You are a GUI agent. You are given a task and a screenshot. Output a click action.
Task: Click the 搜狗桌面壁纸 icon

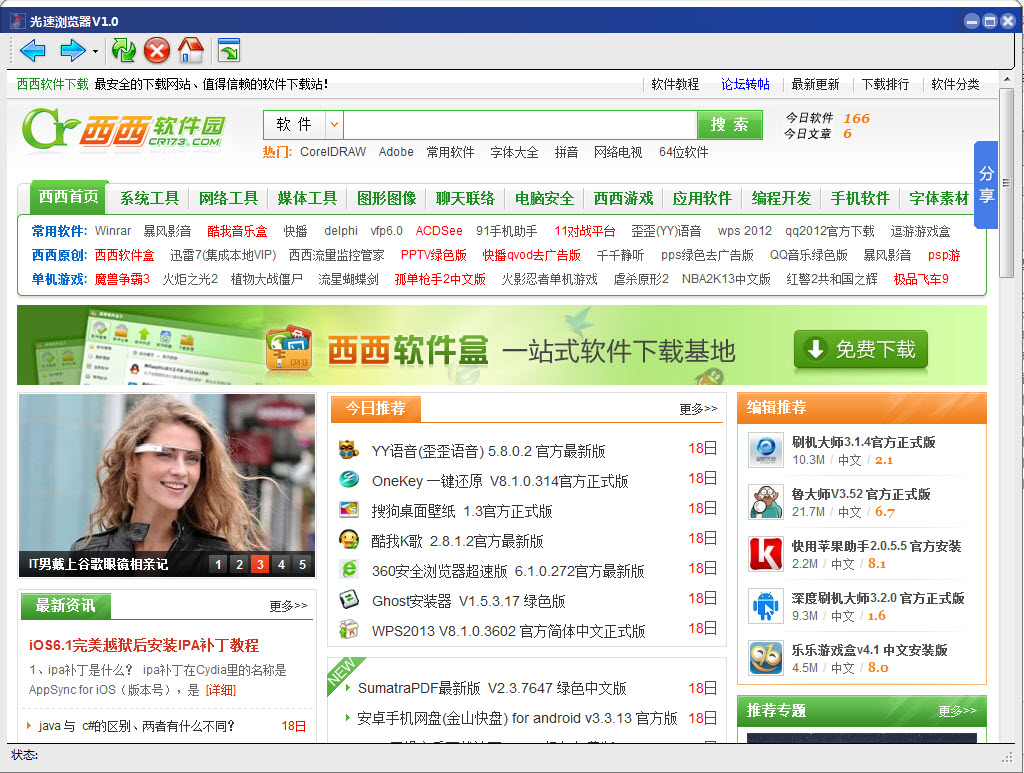click(349, 509)
